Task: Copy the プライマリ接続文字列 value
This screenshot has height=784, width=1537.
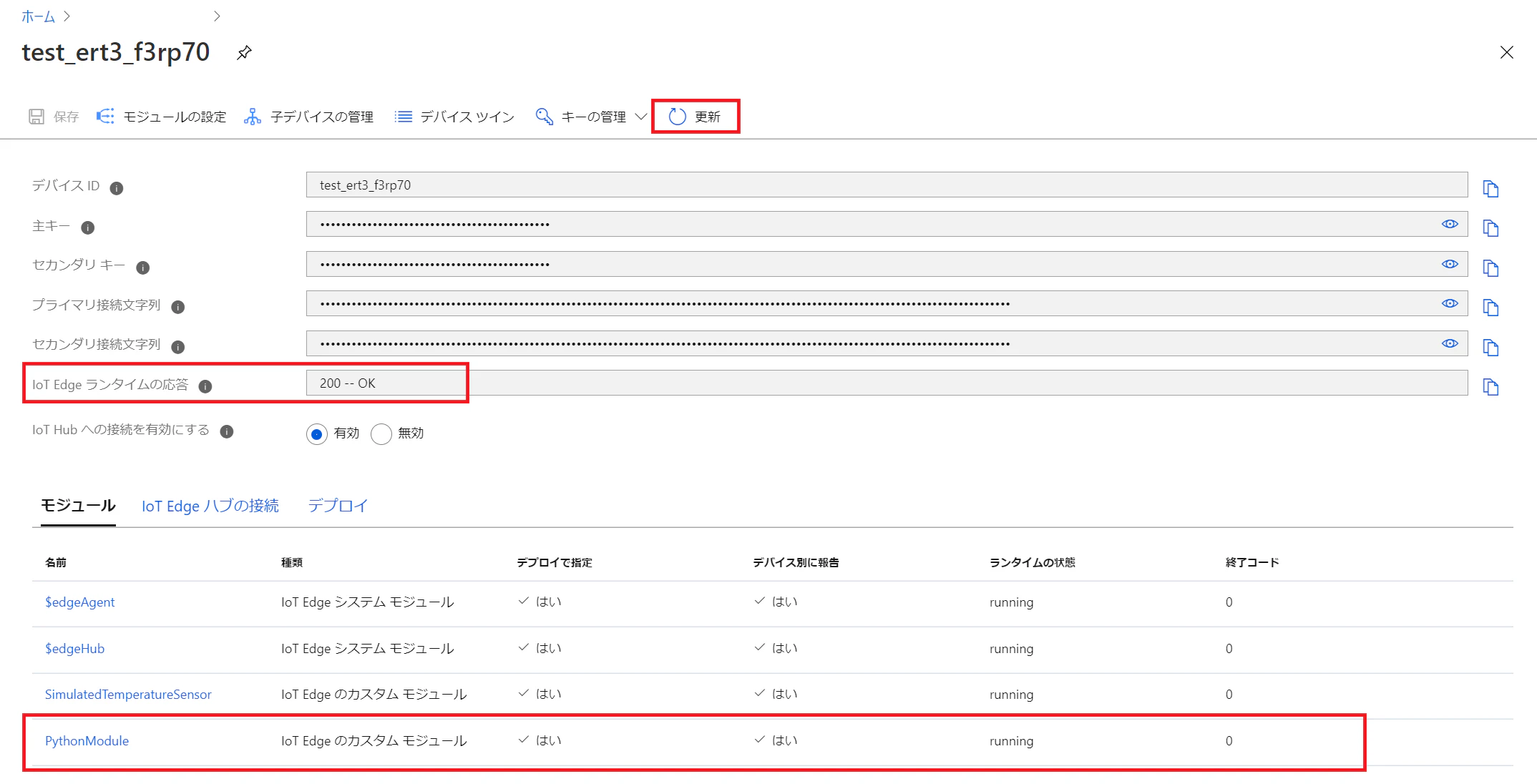Action: coord(1490,308)
